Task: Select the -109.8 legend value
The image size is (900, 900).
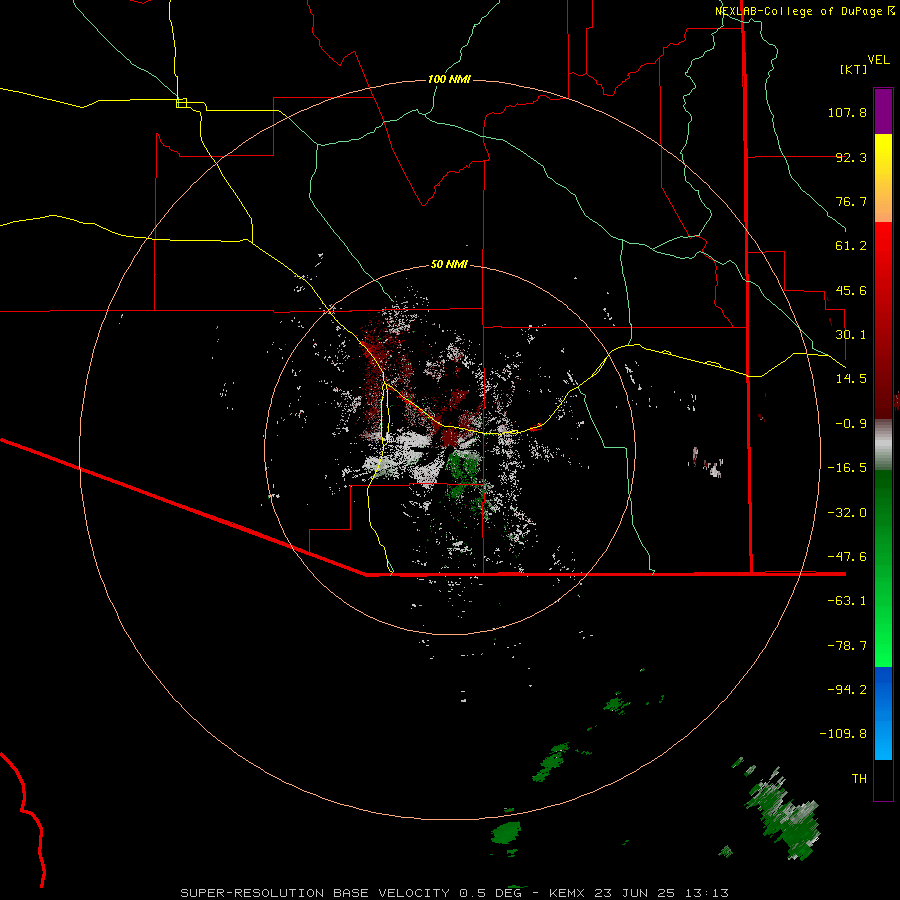Action: point(843,734)
